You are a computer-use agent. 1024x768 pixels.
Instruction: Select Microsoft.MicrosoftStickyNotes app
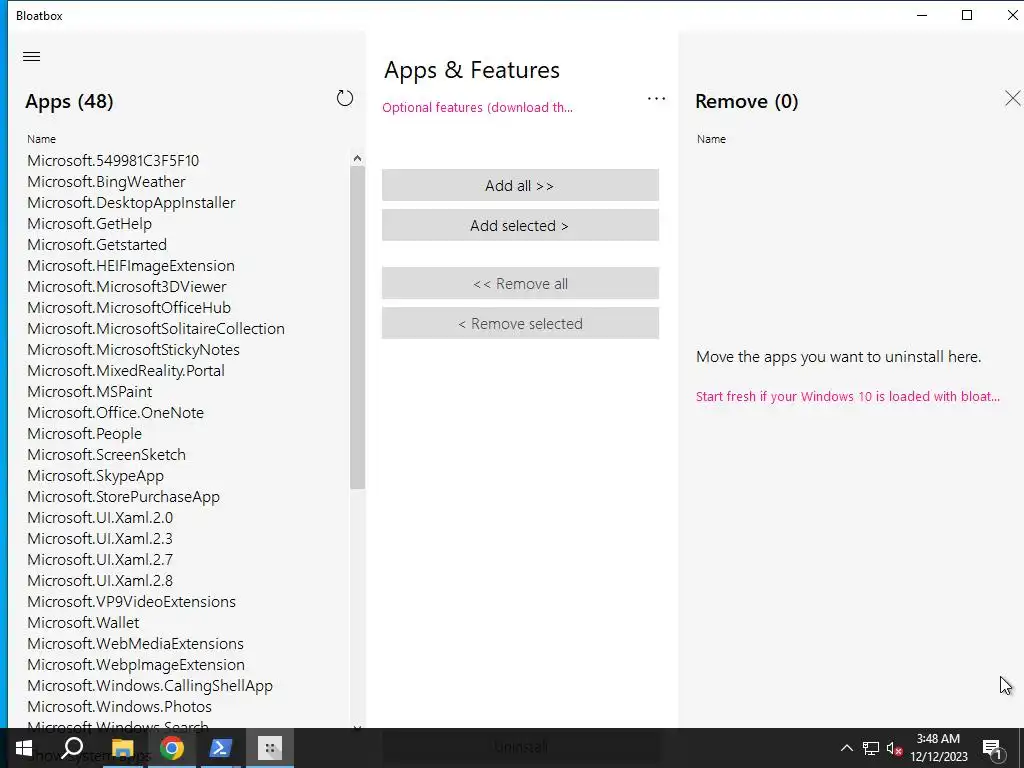(x=133, y=349)
